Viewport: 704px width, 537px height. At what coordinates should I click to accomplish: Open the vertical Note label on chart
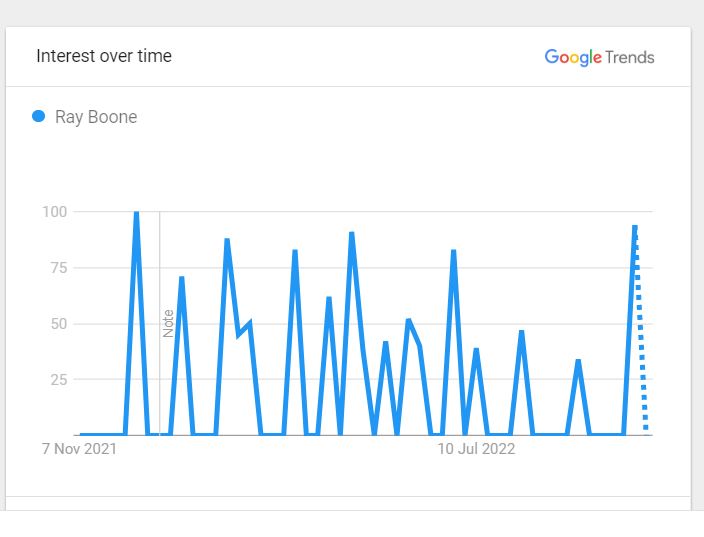168,324
